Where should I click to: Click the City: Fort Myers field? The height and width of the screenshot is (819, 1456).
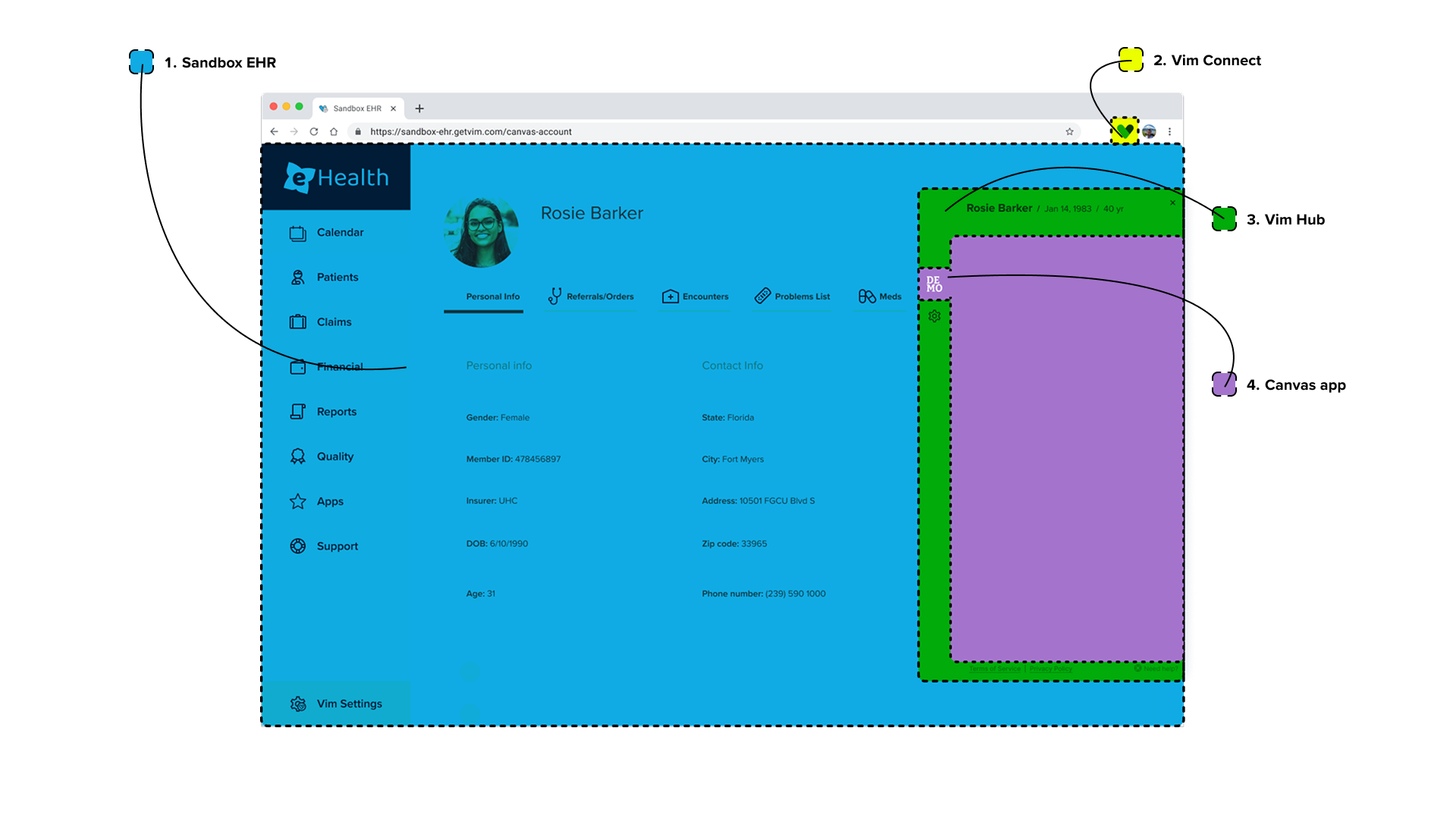733,460
